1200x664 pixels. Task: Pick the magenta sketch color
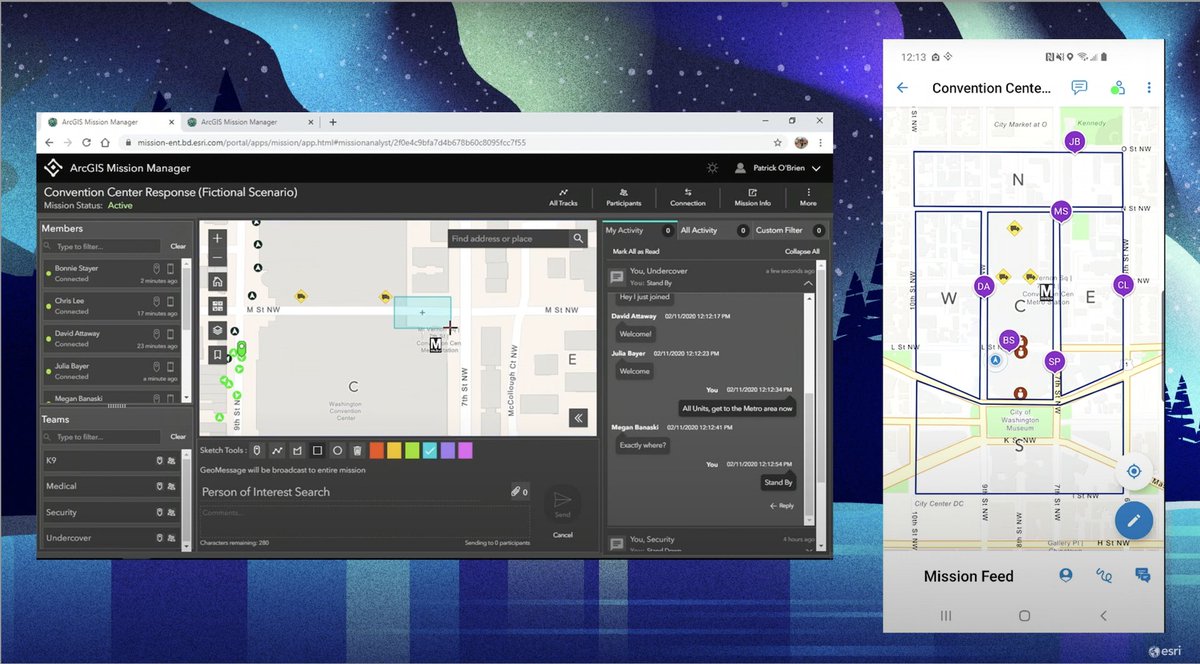click(466, 451)
